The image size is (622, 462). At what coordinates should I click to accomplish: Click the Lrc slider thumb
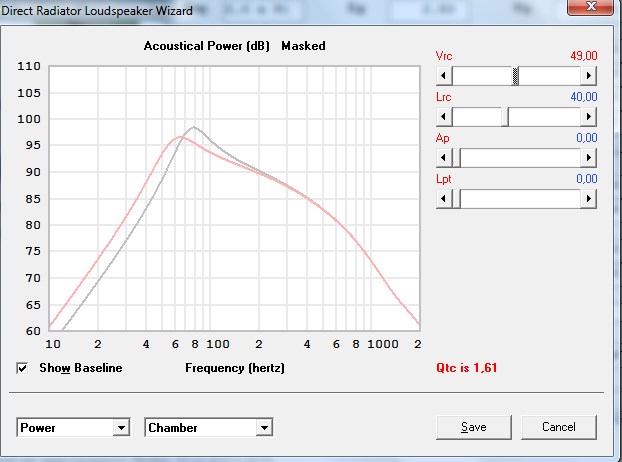[505, 117]
